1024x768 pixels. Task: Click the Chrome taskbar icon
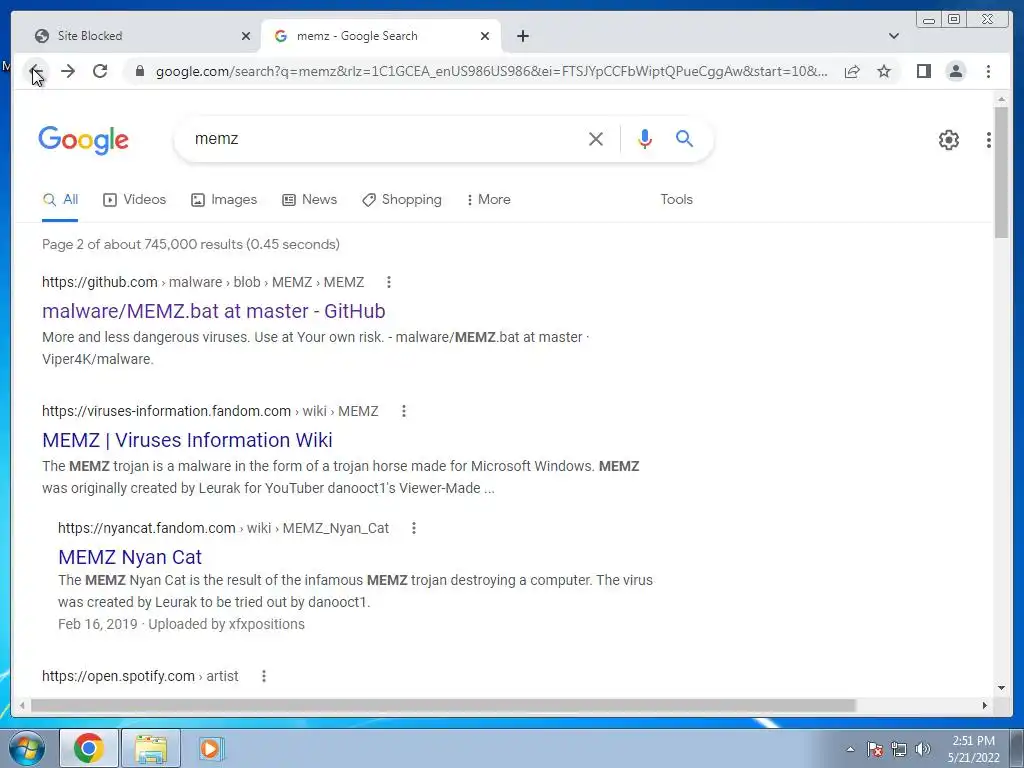(89, 748)
